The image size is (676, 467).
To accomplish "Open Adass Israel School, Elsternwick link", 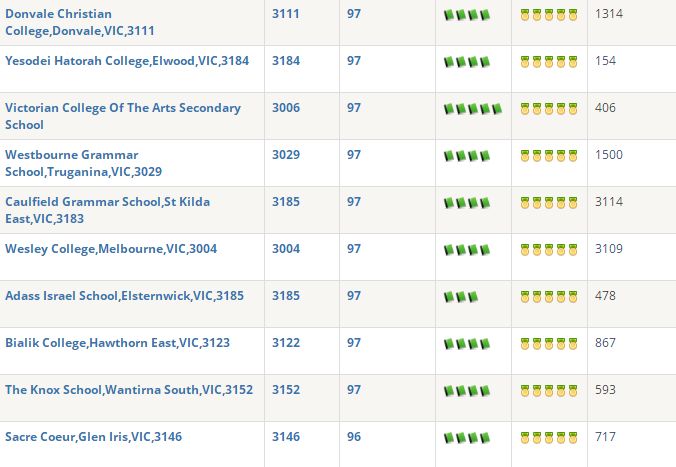I will pyautogui.click(x=125, y=296).
